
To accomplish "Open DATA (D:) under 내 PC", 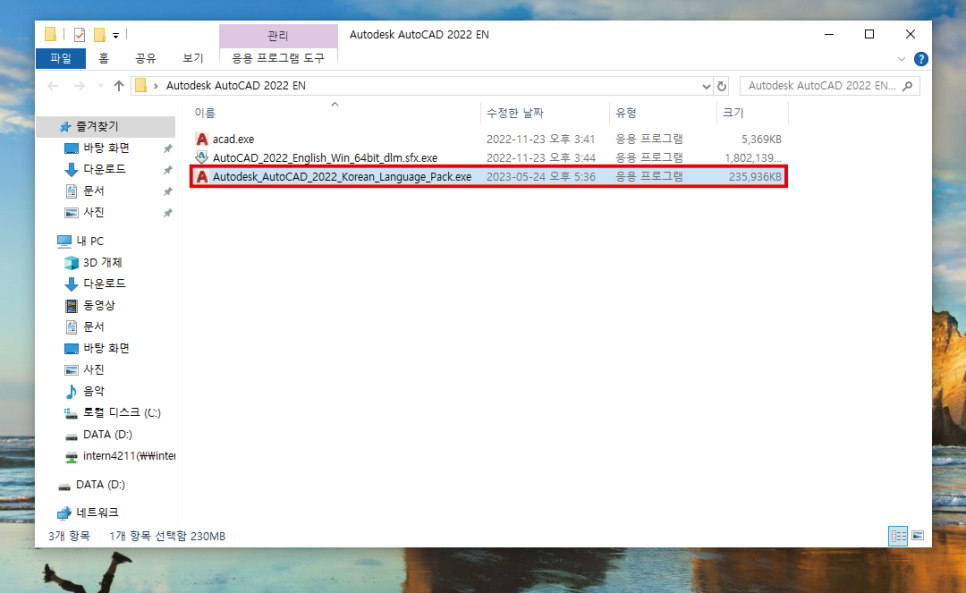I will pyautogui.click(x=107, y=434).
